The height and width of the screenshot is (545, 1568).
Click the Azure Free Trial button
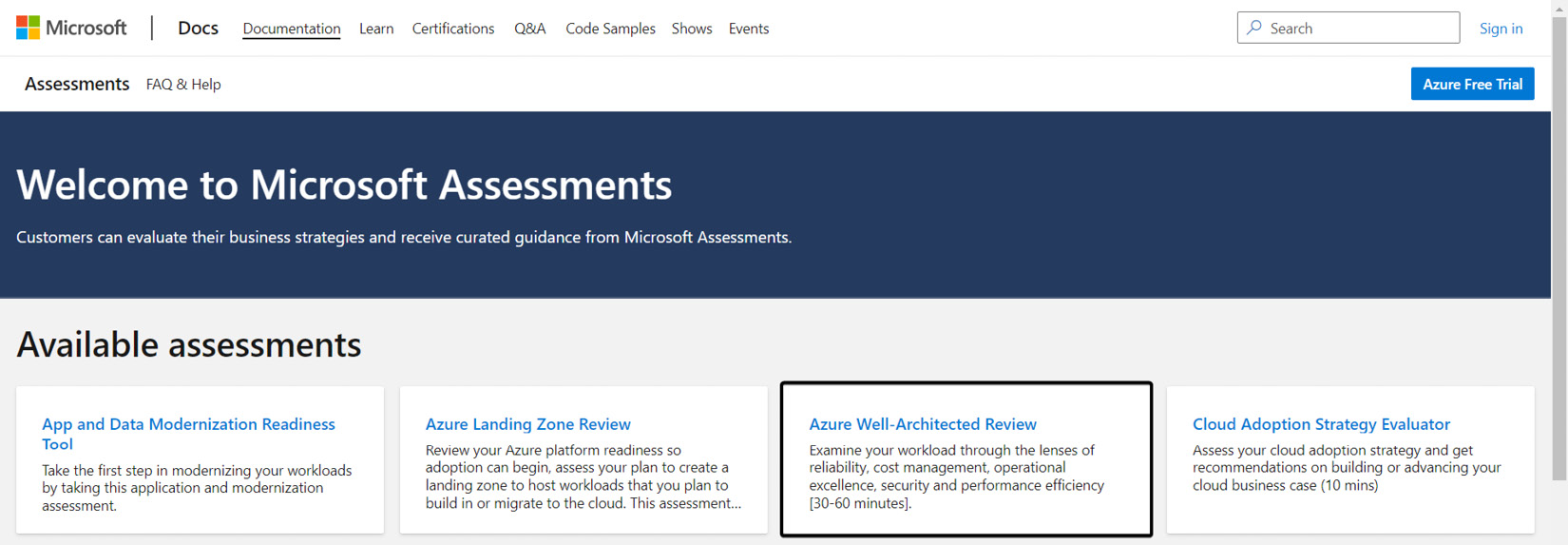pyautogui.click(x=1473, y=84)
